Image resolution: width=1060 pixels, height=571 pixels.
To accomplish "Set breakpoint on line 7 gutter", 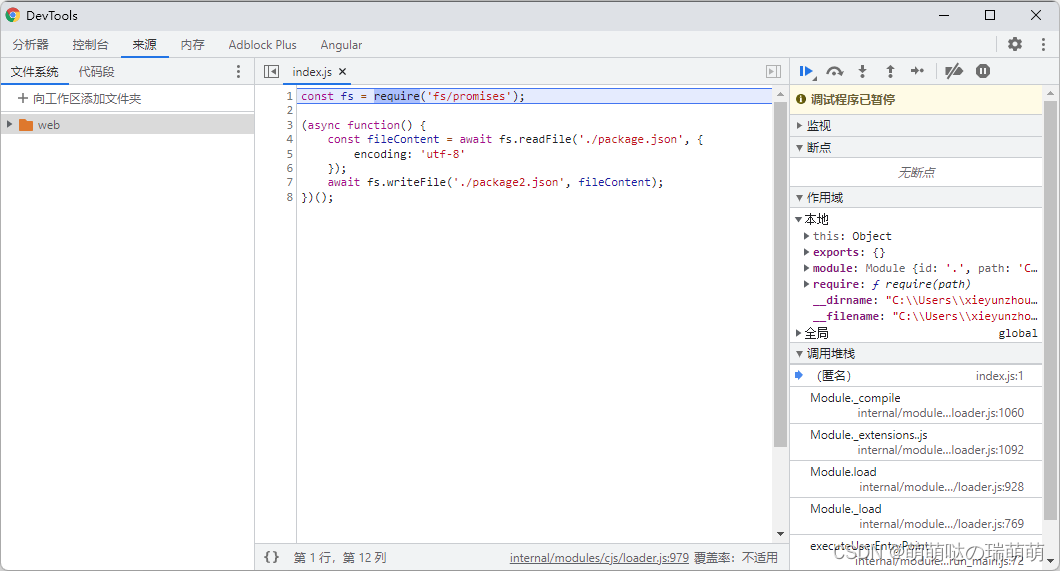I will point(289,182).
